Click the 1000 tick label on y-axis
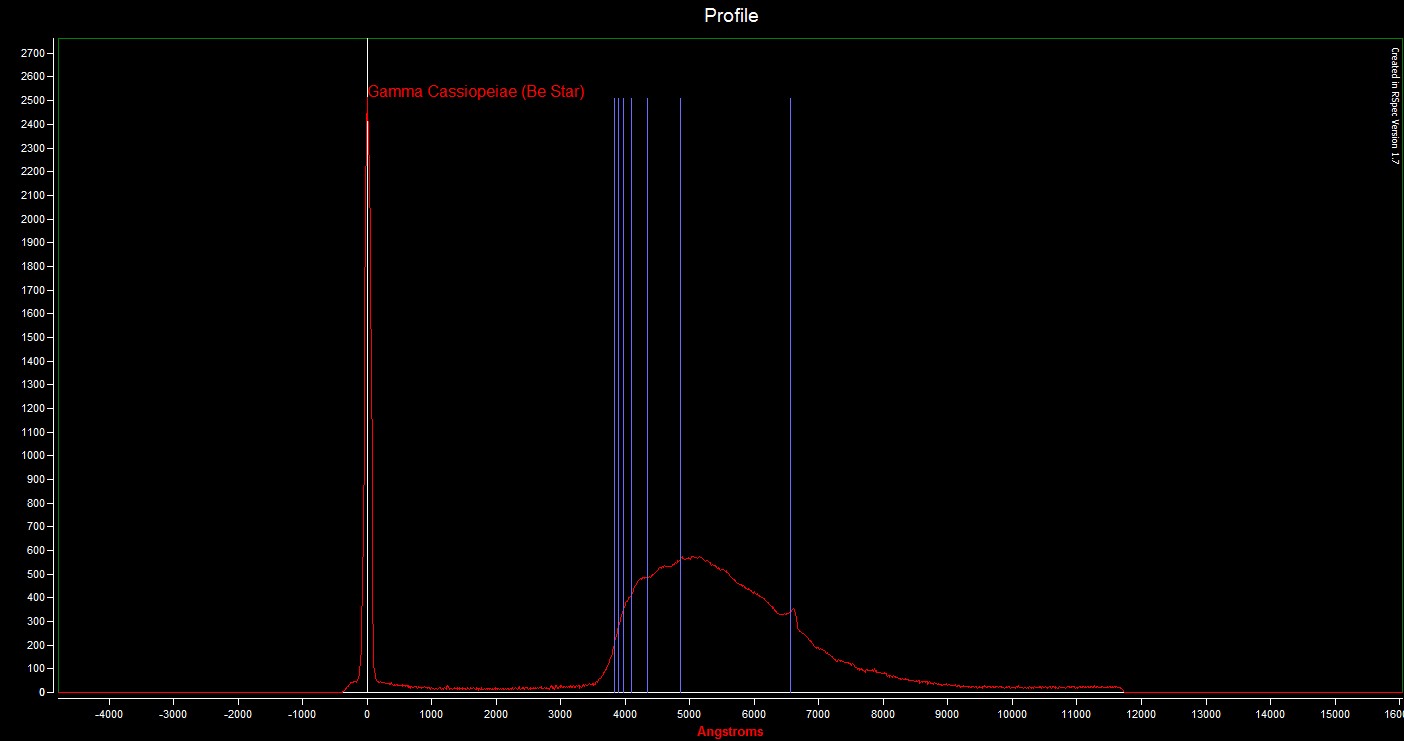 pos(34,456)
